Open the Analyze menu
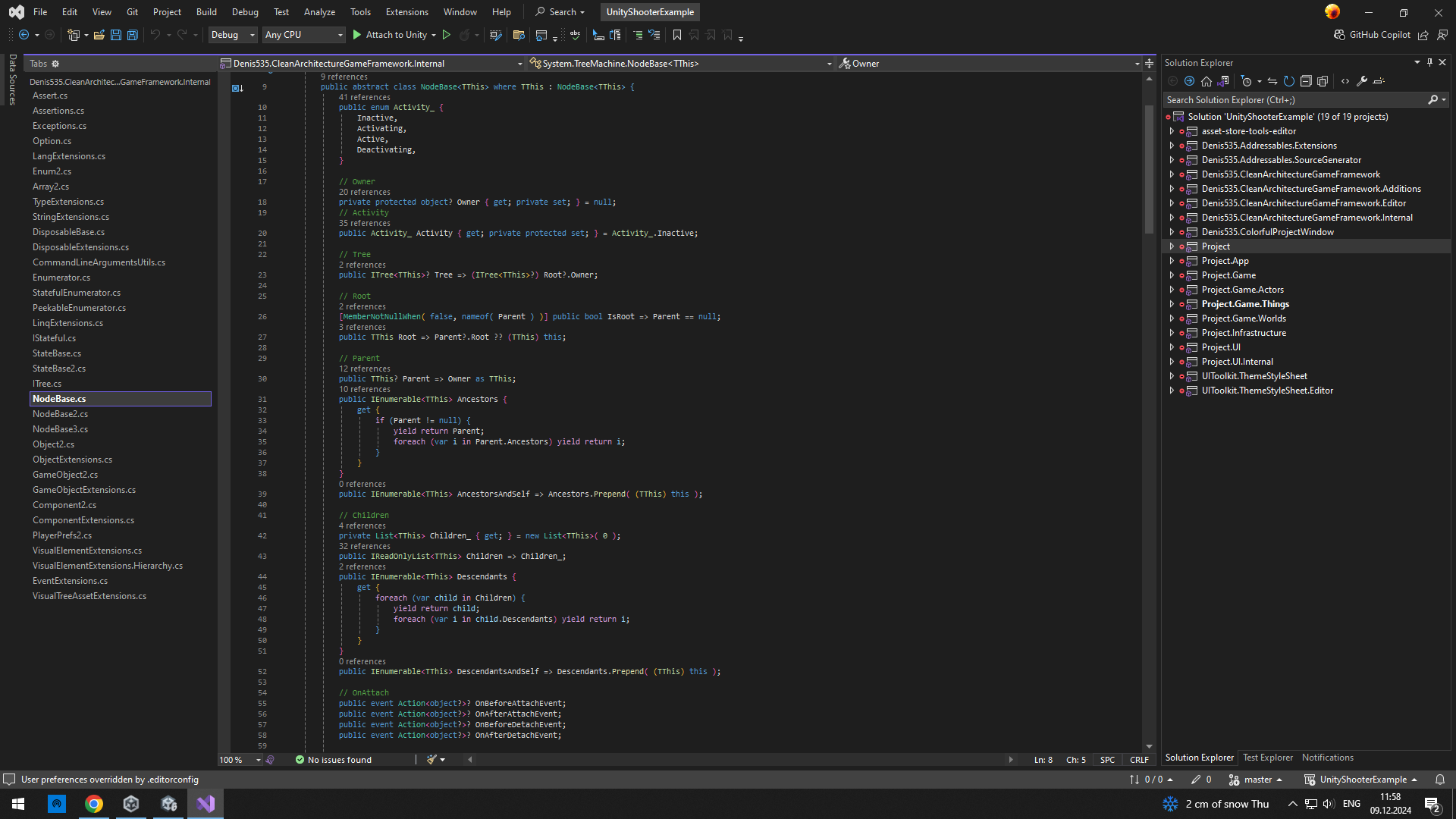Screen dimensions: 1456x819 pos(319,12)
